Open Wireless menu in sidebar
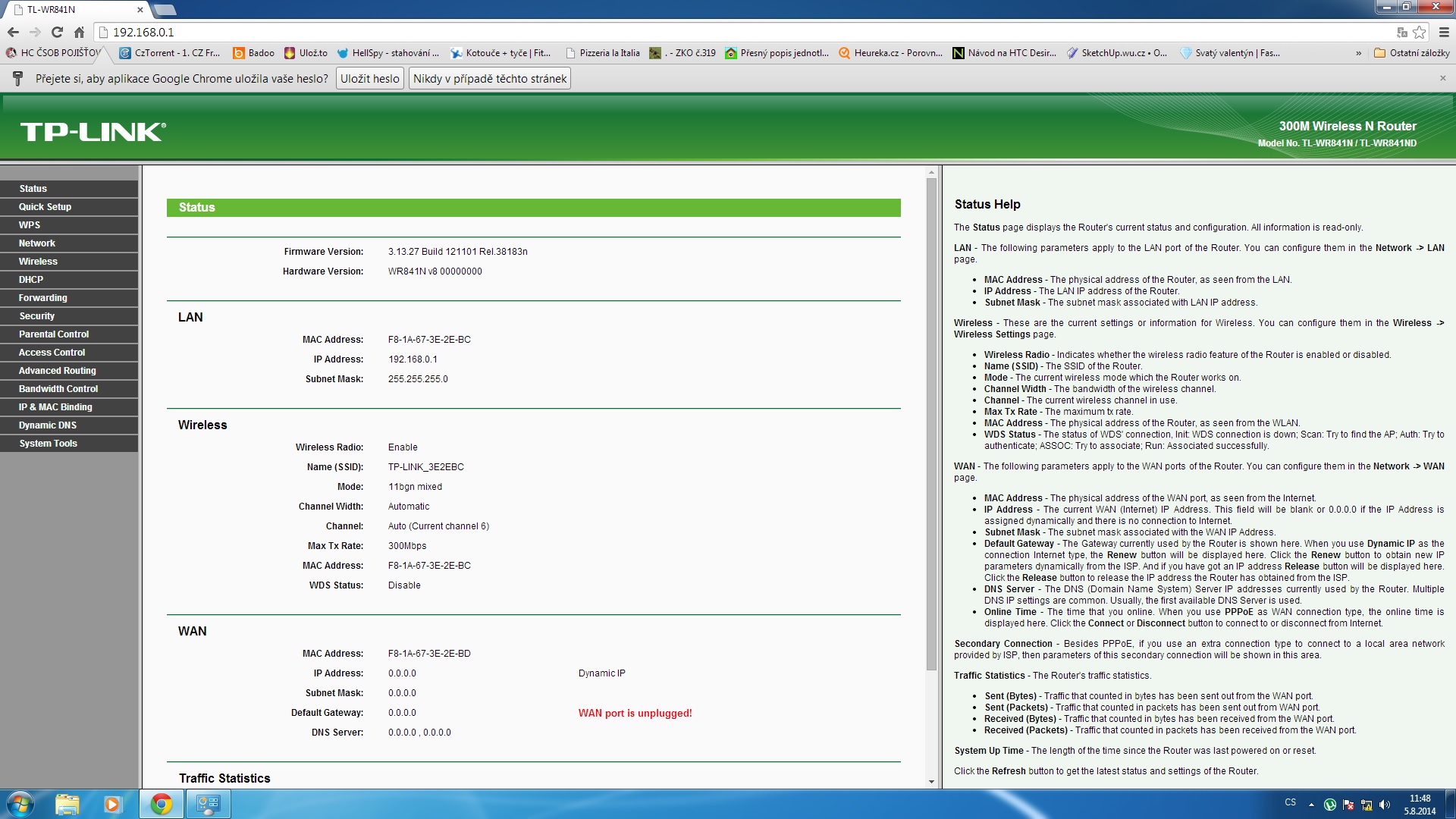Screen dimensions: 1456x819 [38, 261]
